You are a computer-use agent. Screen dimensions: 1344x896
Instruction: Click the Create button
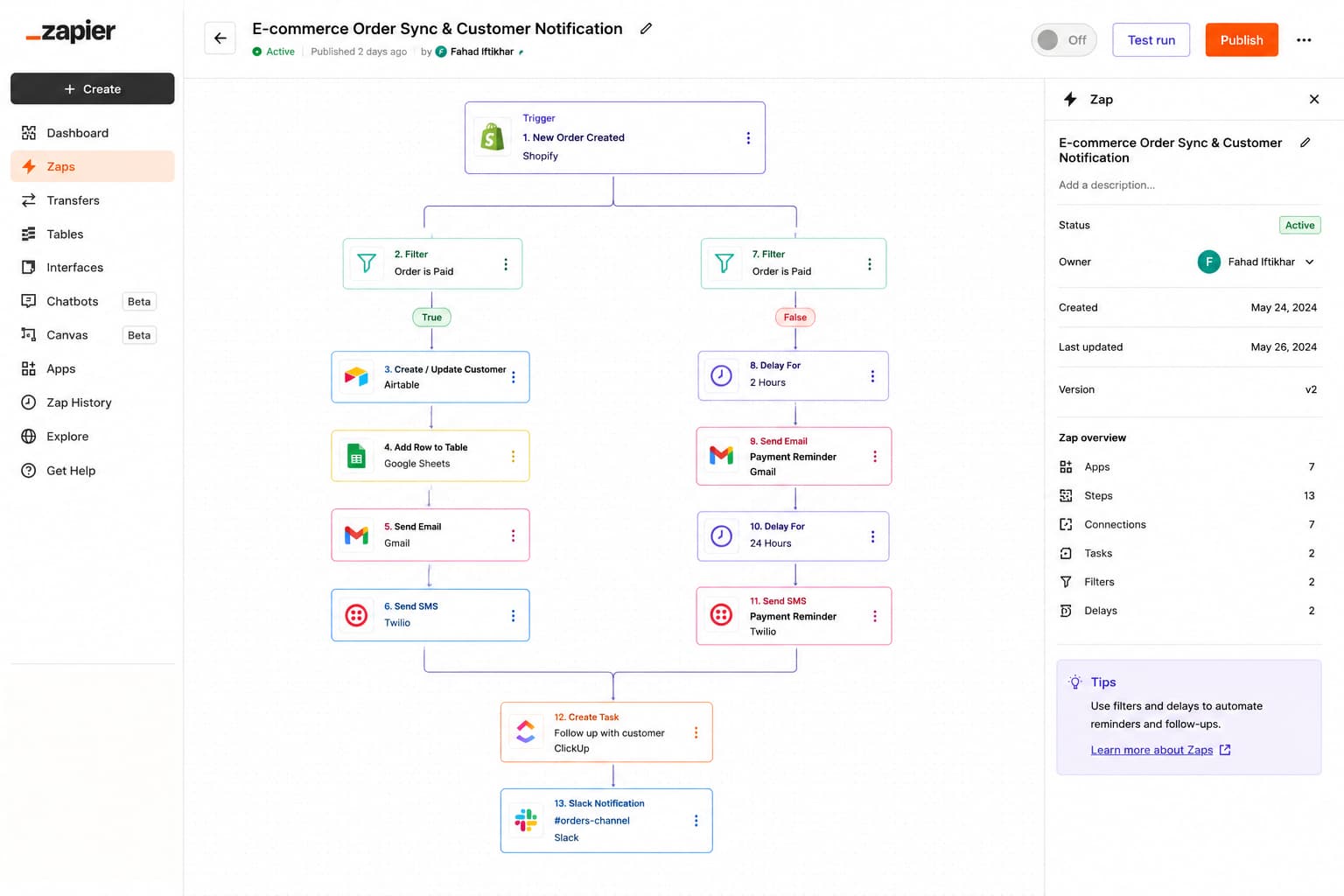(x=92, y=88)
